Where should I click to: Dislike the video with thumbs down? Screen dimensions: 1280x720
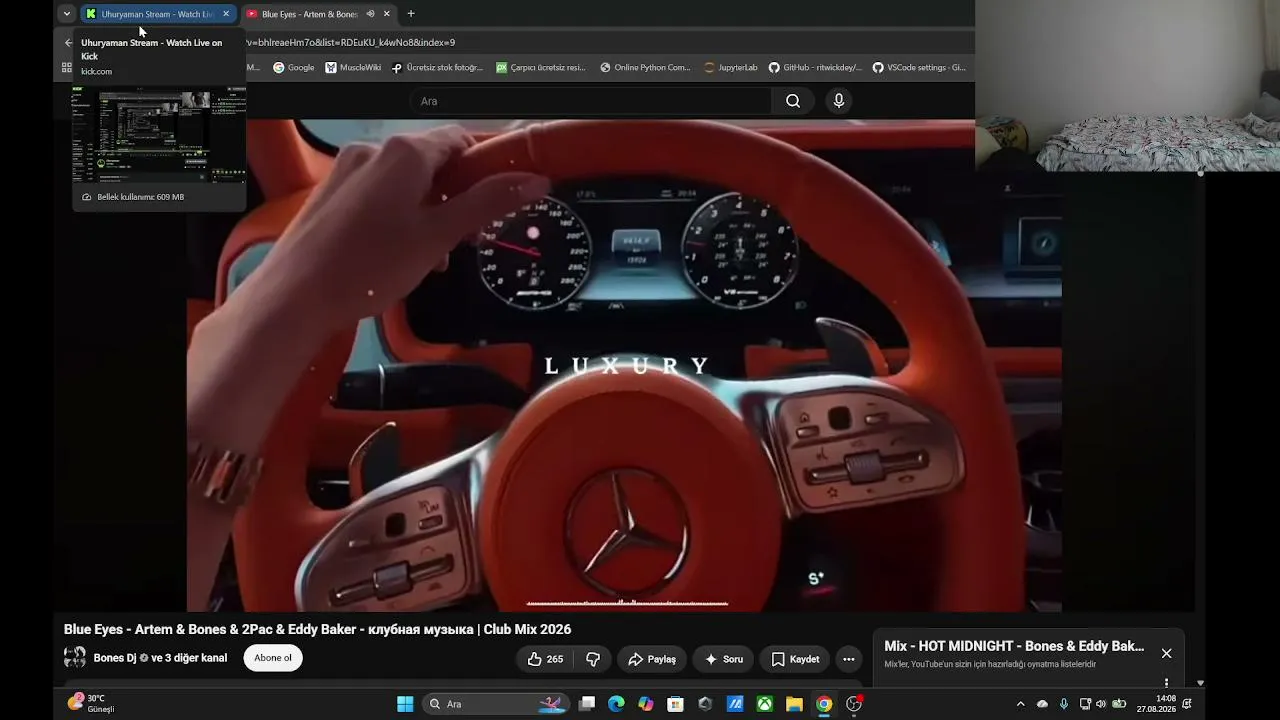point(593,659)
